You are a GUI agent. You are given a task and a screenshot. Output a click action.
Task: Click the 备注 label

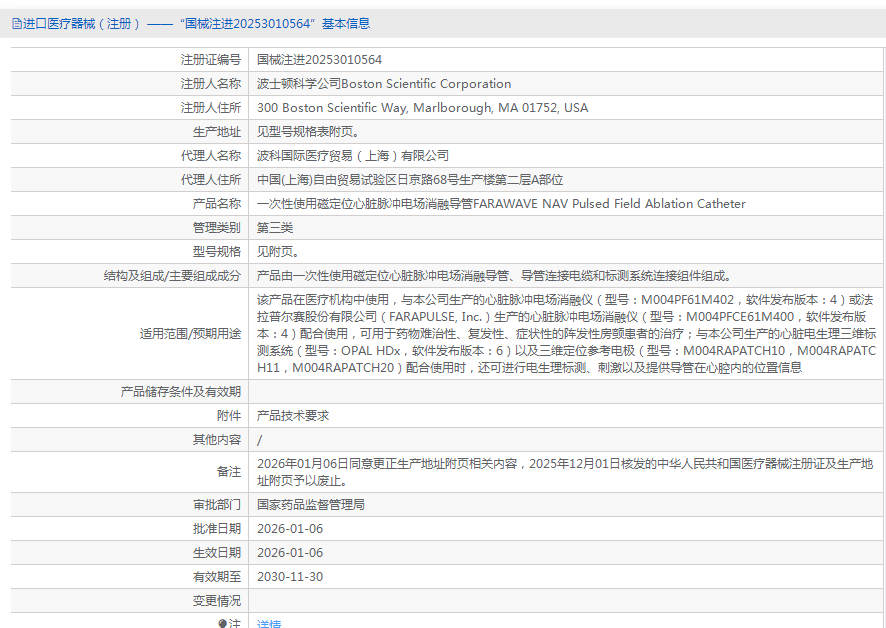click(229, 472)
